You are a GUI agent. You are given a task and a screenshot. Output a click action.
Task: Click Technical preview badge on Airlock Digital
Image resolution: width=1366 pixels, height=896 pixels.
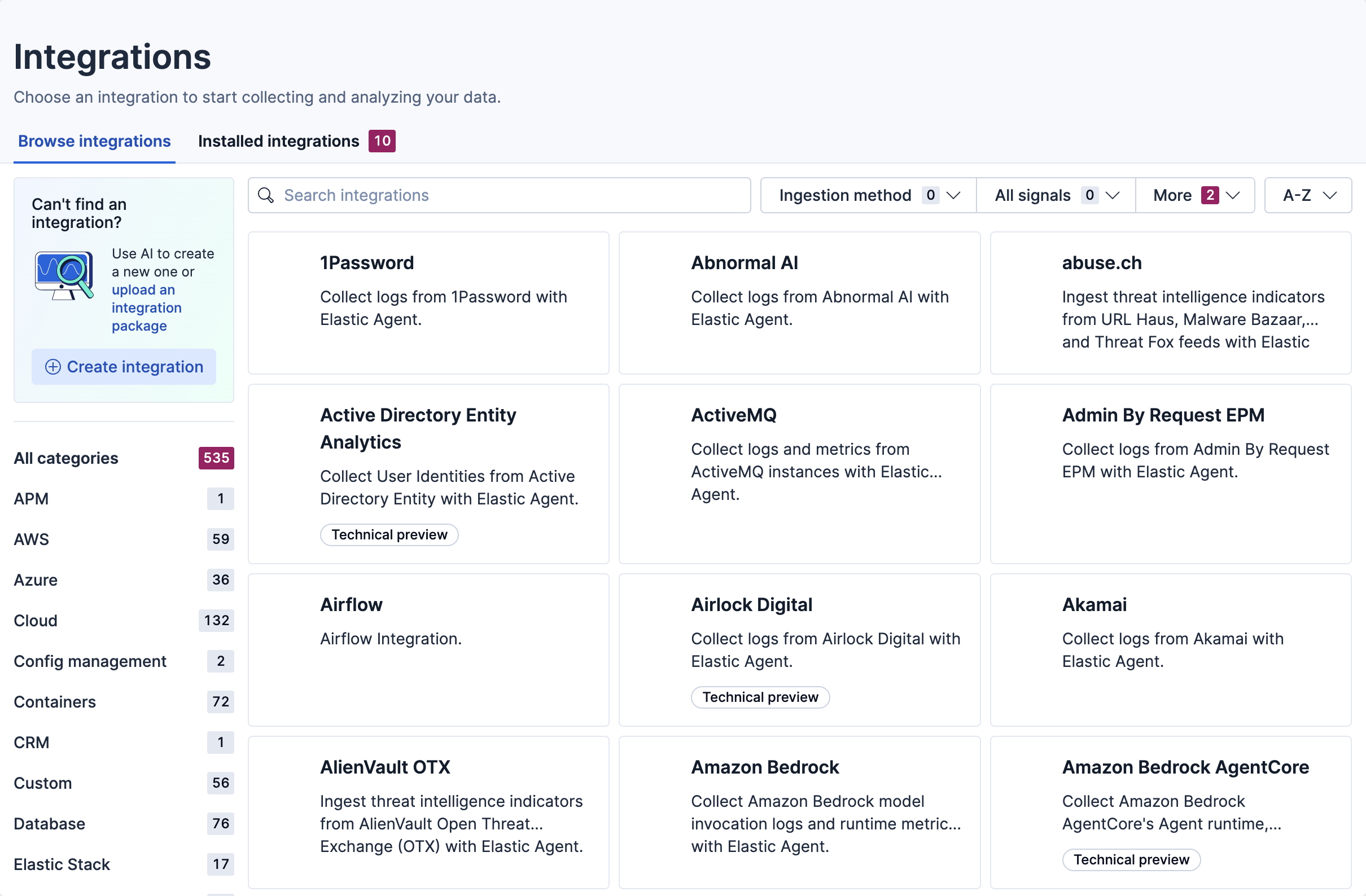[760, 697]
